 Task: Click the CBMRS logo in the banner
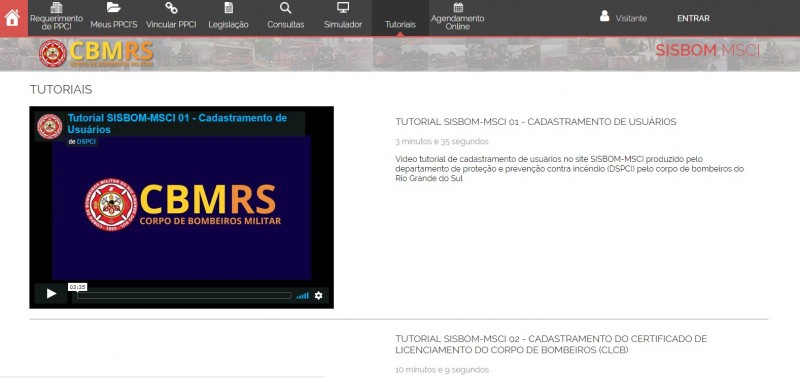tap(96, 54)
